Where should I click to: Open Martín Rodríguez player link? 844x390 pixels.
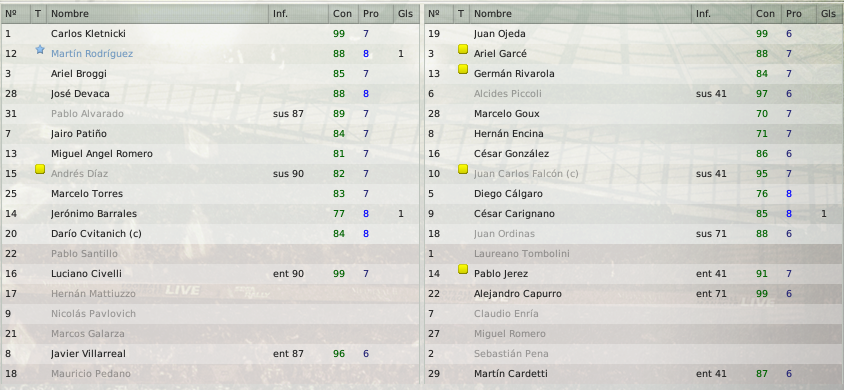92,54
